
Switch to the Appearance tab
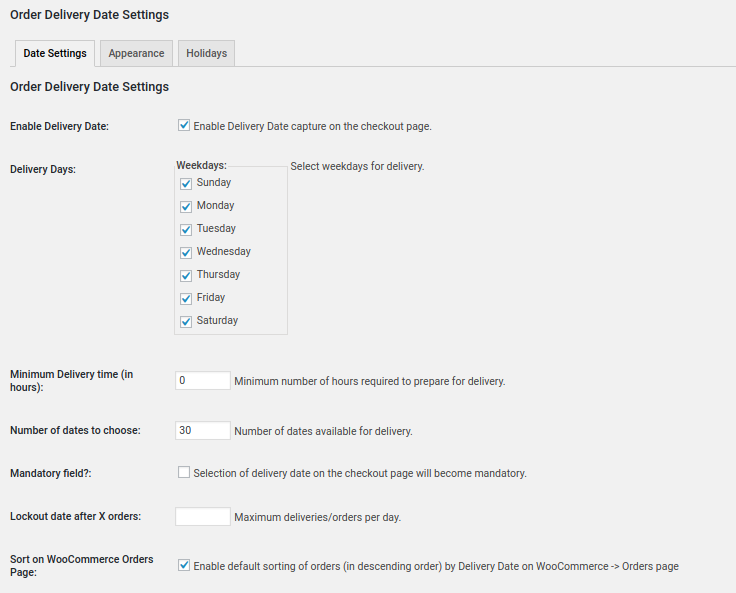click(136, 53)
